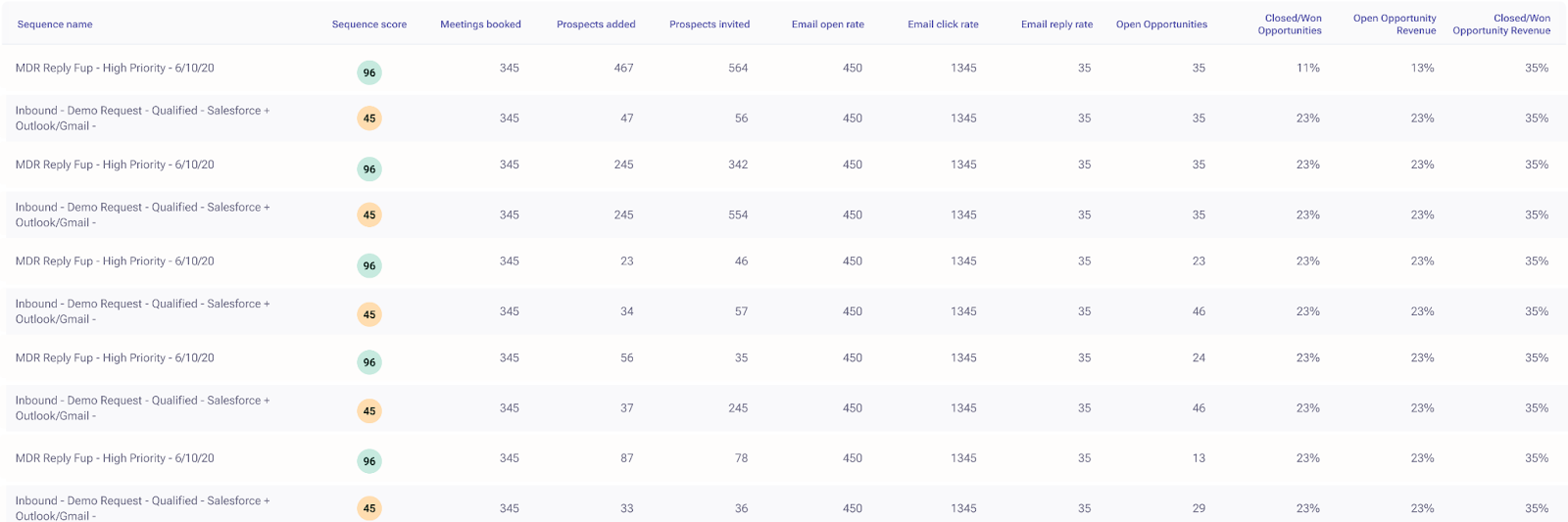This screenshot has width=1568, height=522.
Task: Click the Closed/Won Opportunities column header
Action: [x=1290, y=24]
